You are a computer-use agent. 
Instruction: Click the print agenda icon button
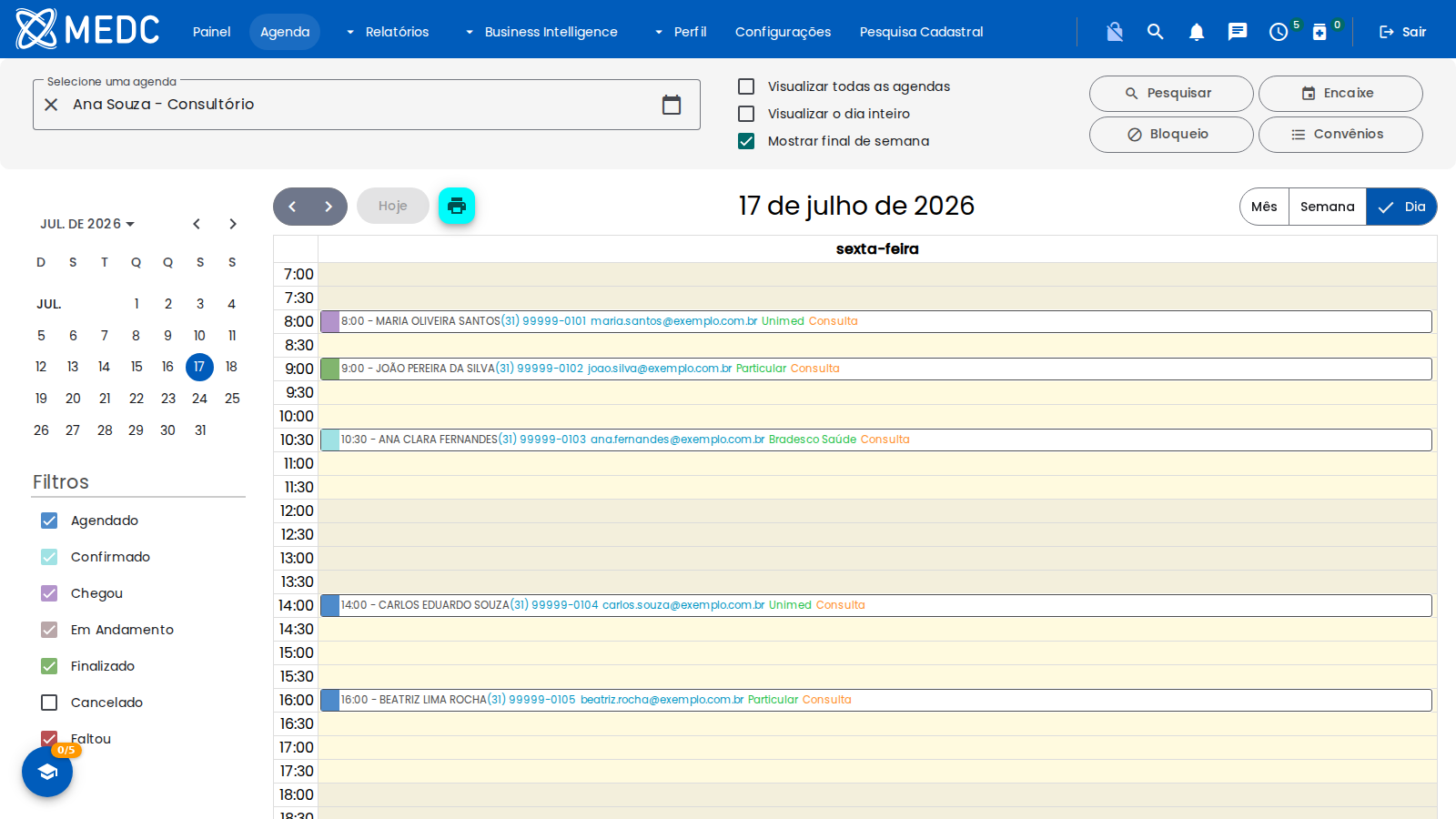point(457,206)
